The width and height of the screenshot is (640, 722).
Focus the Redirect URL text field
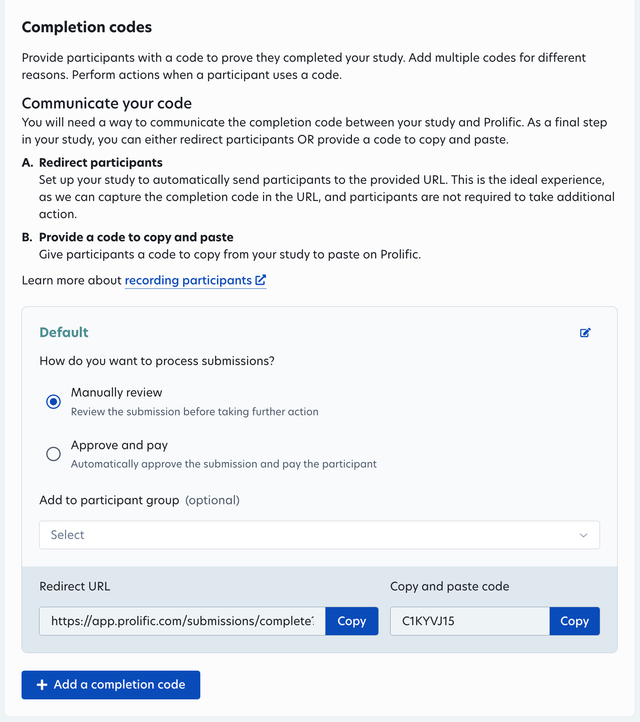(182, 621)
